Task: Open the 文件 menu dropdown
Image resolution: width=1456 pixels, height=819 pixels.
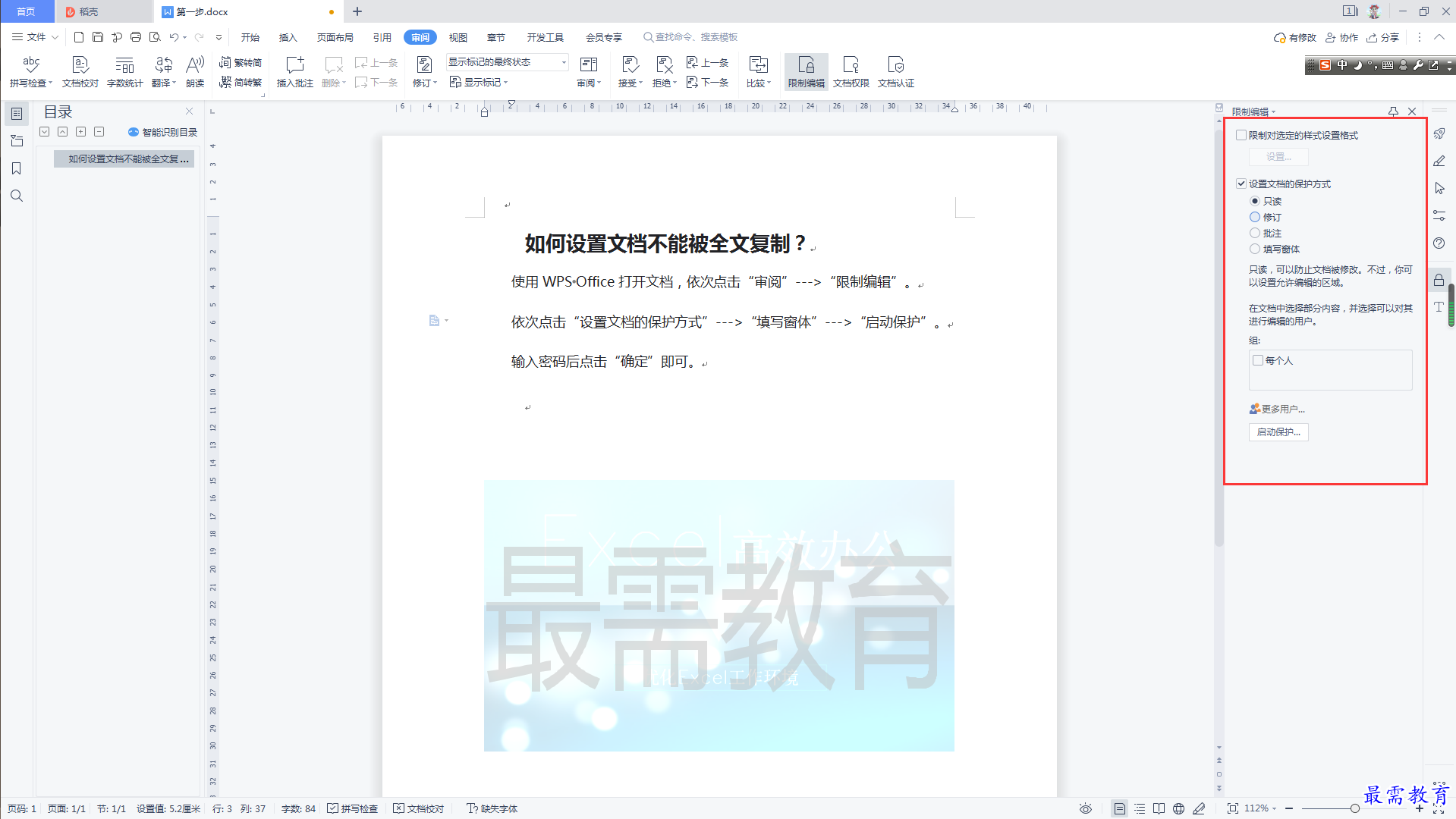Action: click(36, 36)
